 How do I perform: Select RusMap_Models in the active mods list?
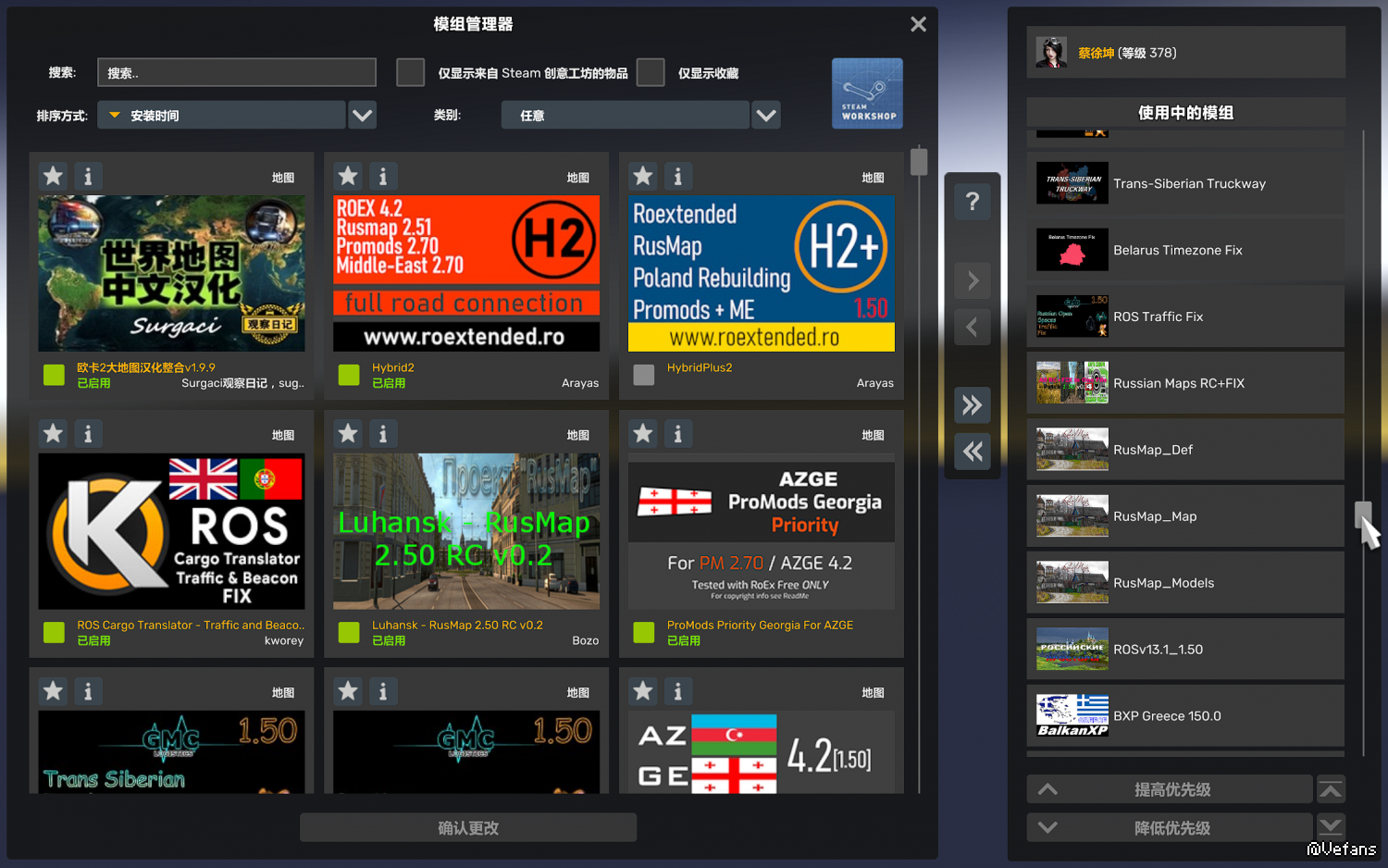[x=1185, y=583]
